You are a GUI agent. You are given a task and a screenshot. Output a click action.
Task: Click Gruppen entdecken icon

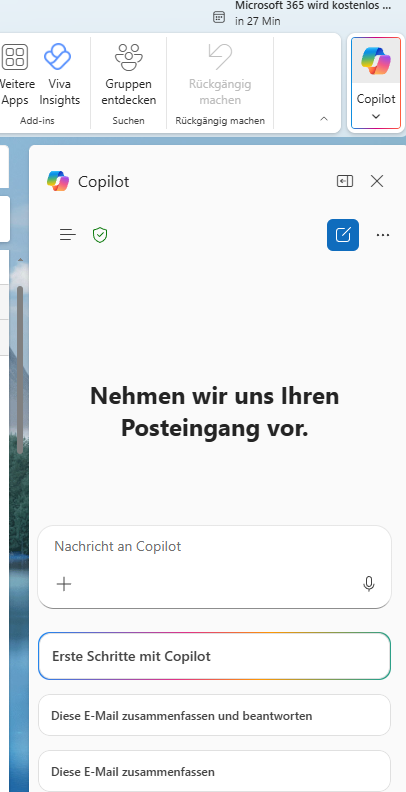coord(129,57)
